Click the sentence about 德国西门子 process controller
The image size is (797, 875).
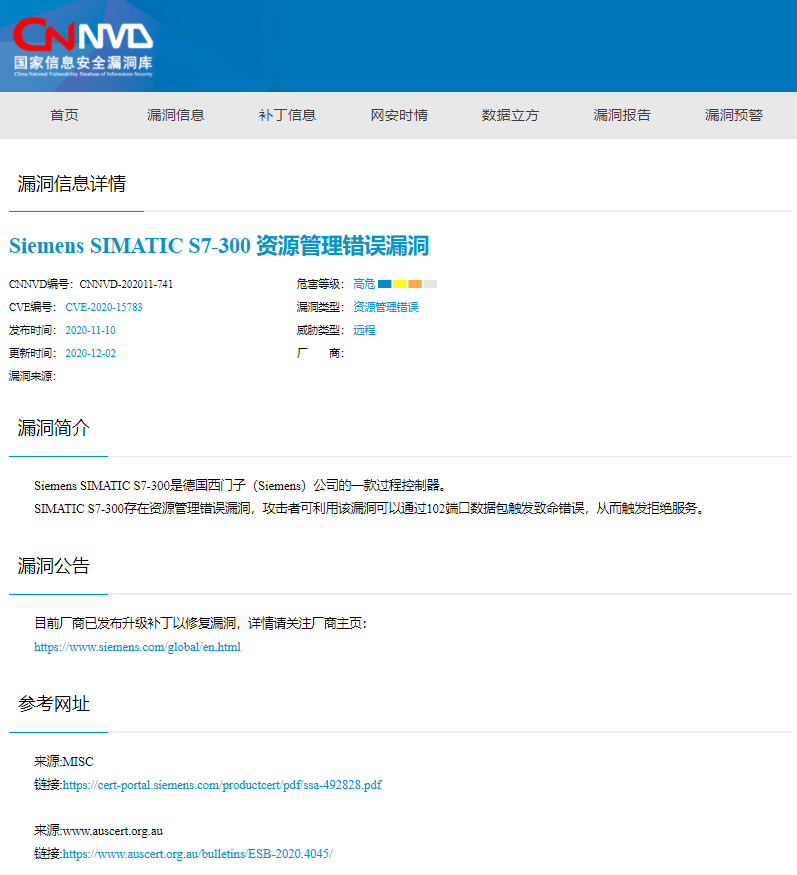241,485
